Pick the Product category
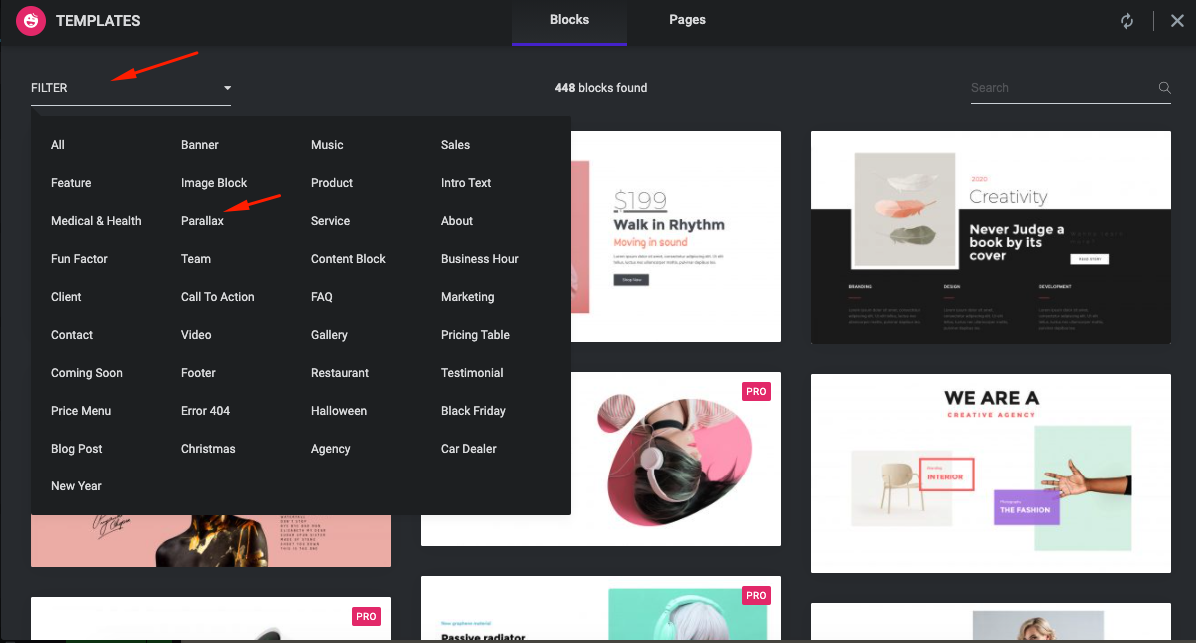 click(x=332, y=183)
